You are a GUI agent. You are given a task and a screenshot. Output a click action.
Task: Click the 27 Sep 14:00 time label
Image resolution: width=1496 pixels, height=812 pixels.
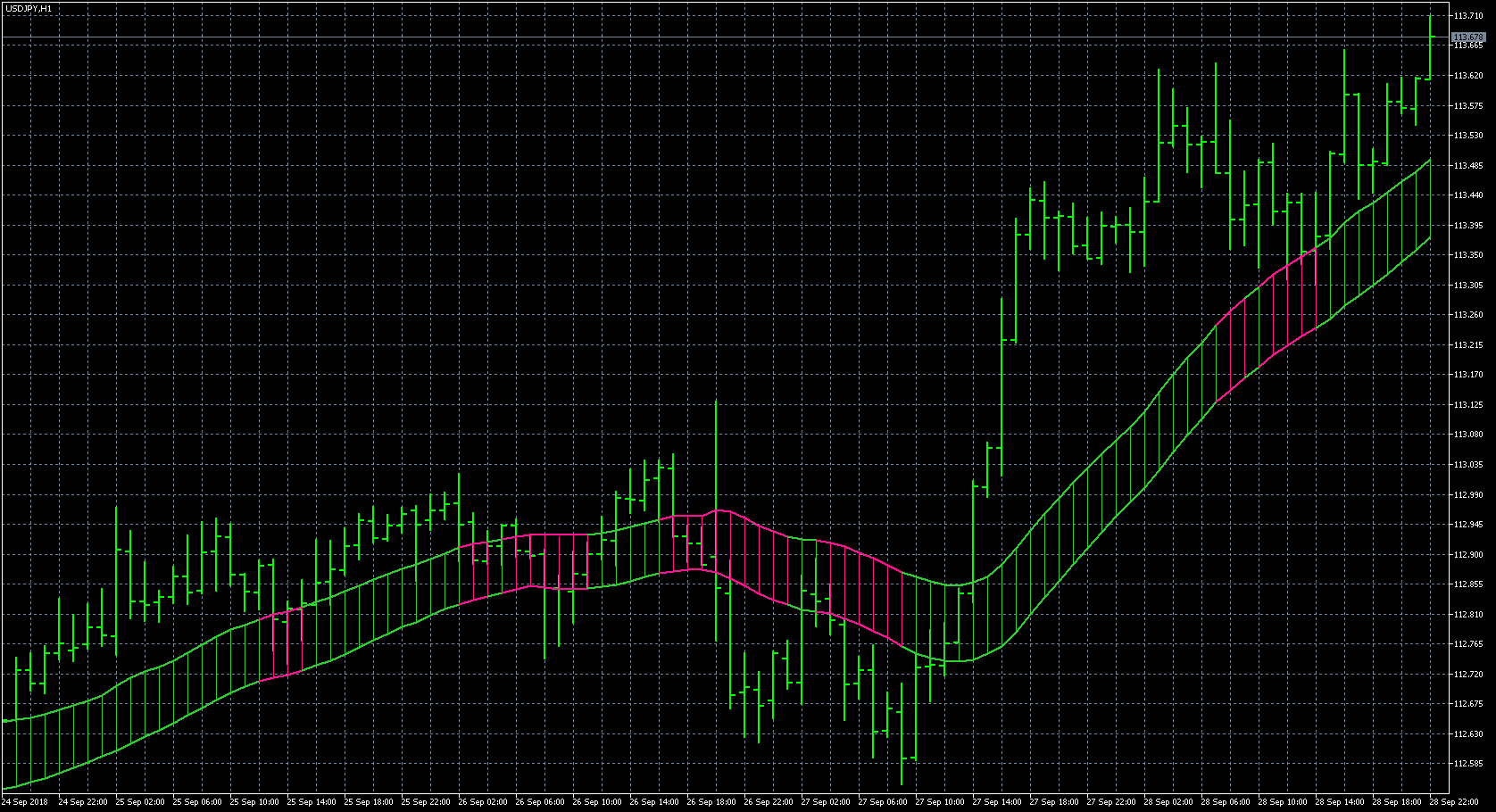[997, 802]
